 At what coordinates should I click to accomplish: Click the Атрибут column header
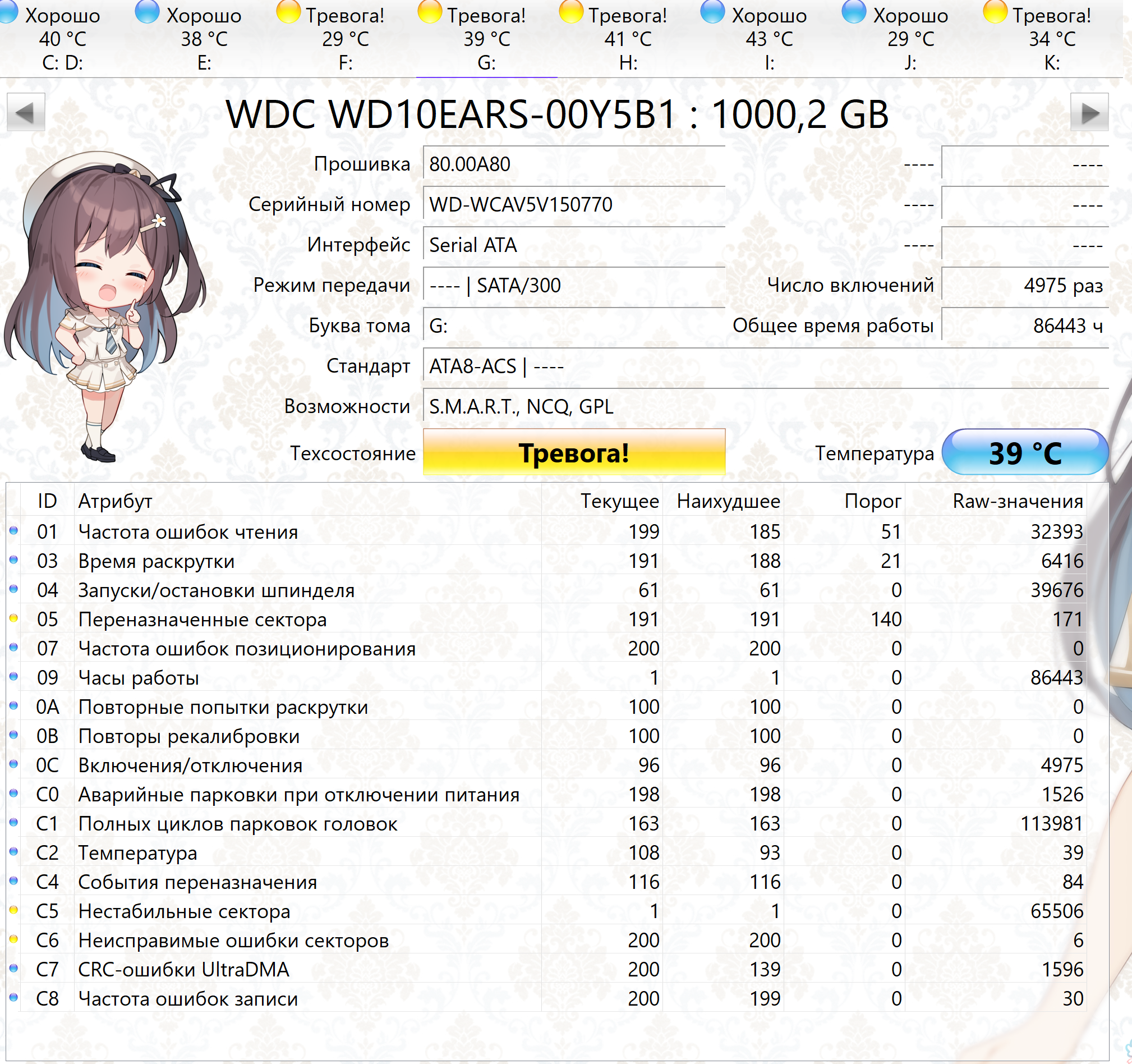(307, 501)
